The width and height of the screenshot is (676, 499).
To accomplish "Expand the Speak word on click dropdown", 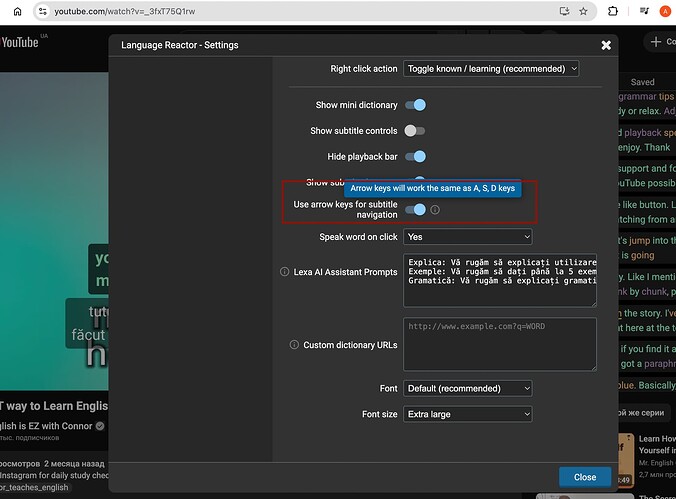I will [x=468, y=237].
